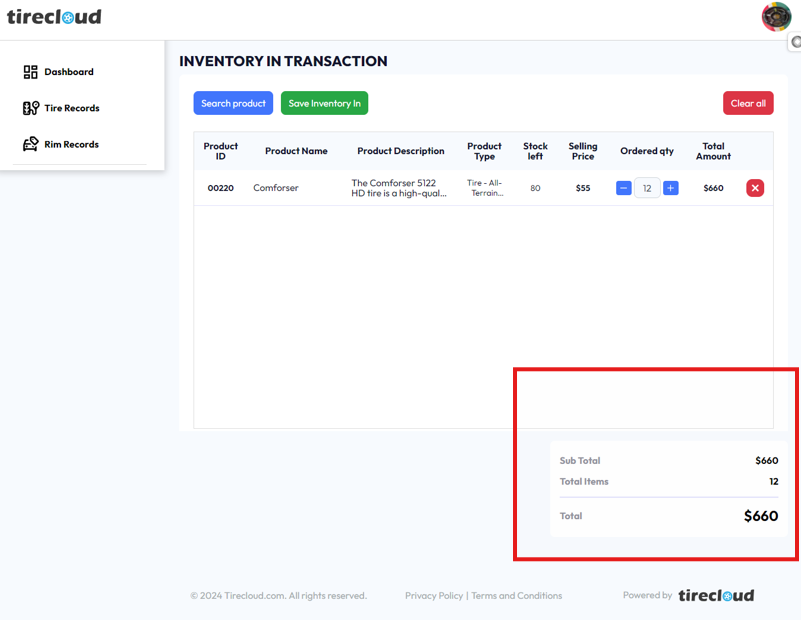Screen dimensions: 801x620
Task: Navigate to Rim Records
Action: click(72, 144)
